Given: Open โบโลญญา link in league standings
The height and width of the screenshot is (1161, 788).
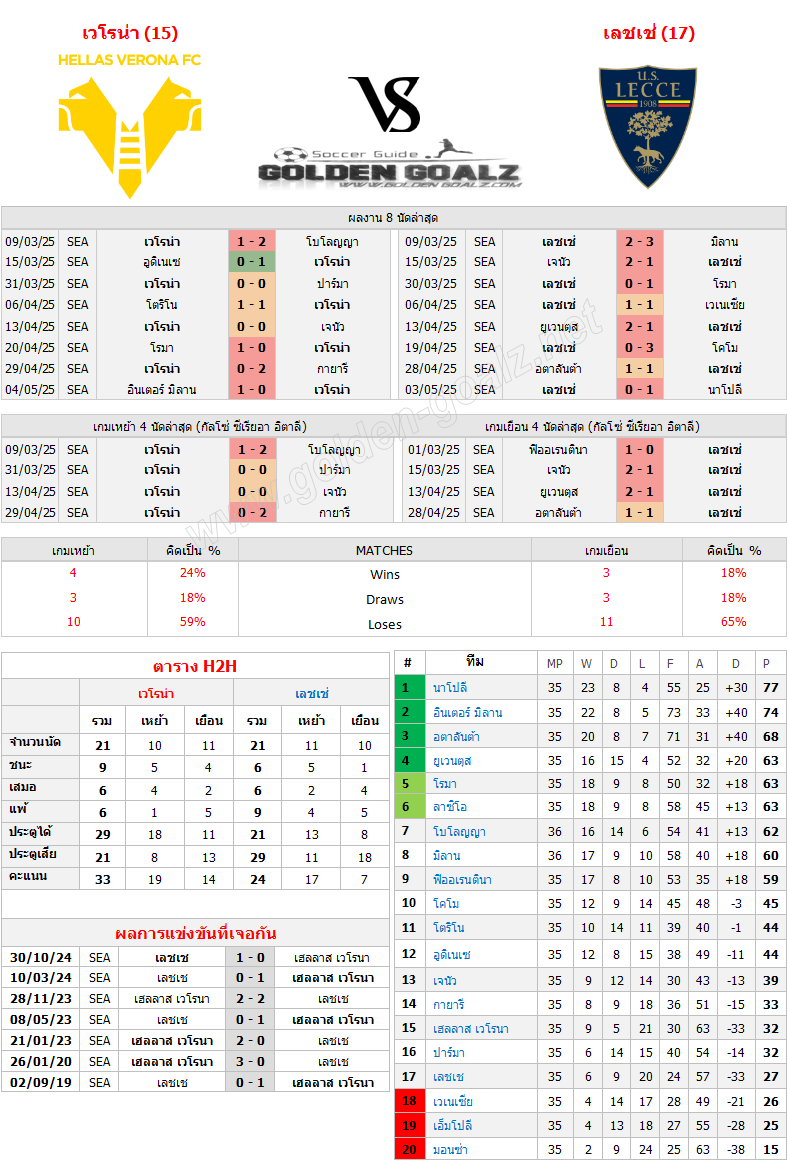Looking at the screenshot, I should pyautogui.click(x=460, y=832).
